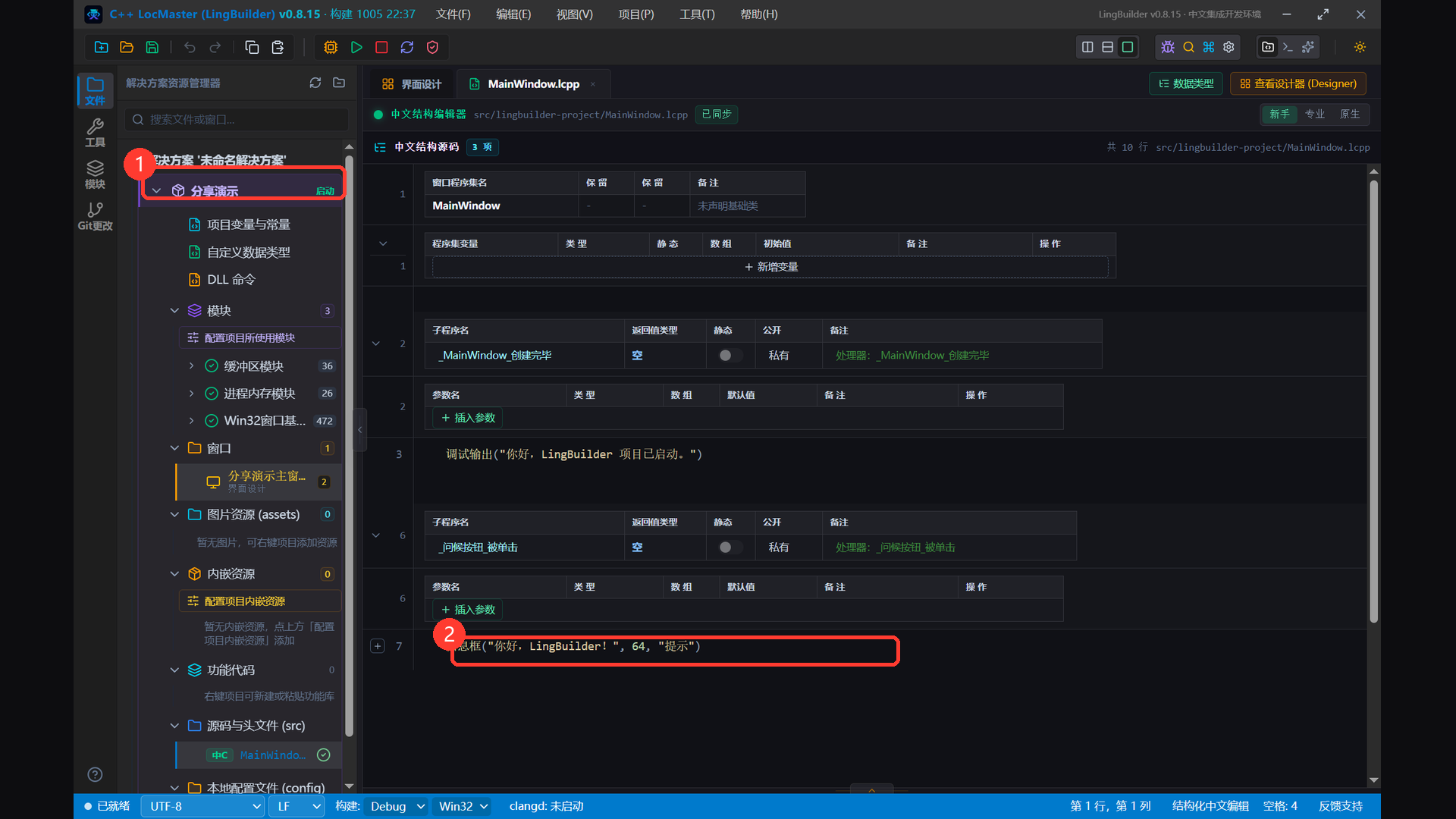Focus the 搜索文件或窗口 search field
The height and width of the screenshot is (819, 1456).
click(237, 119)
